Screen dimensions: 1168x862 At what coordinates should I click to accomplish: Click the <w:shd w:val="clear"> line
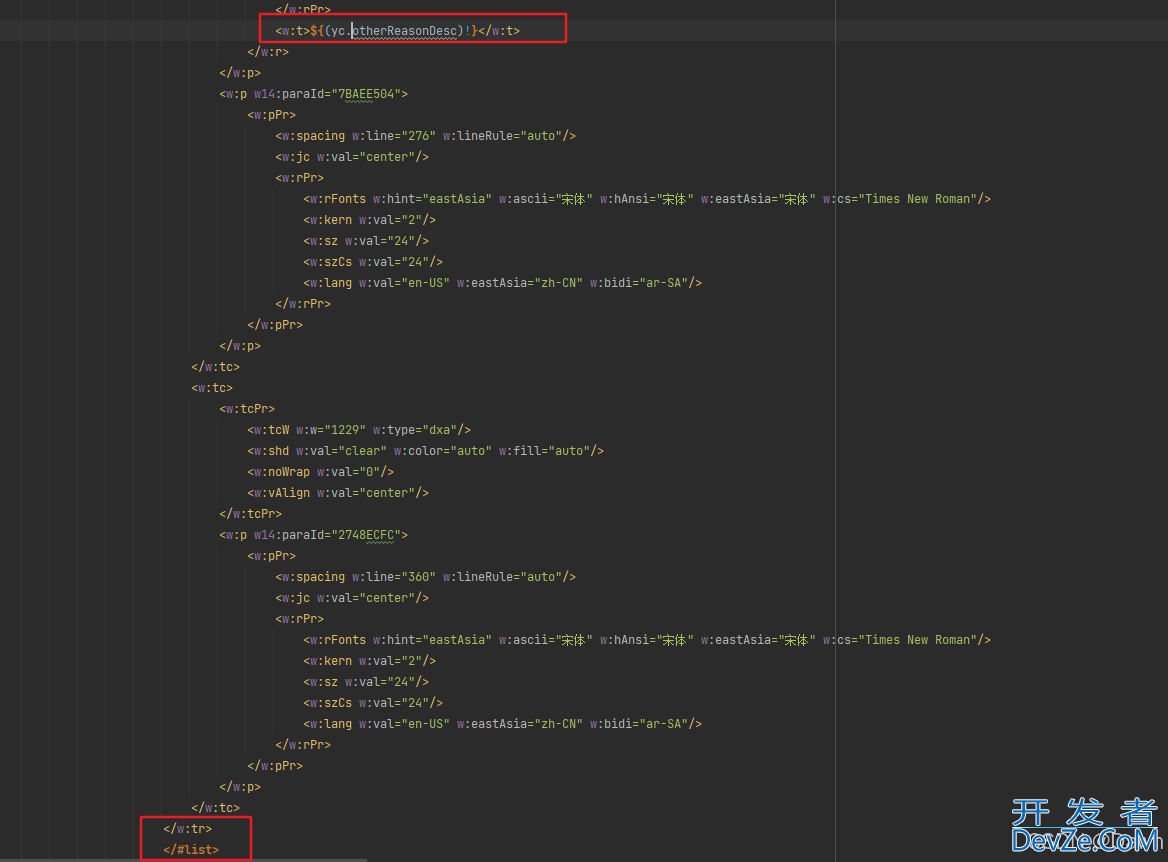pyautogui.click(x=425, y=451)
